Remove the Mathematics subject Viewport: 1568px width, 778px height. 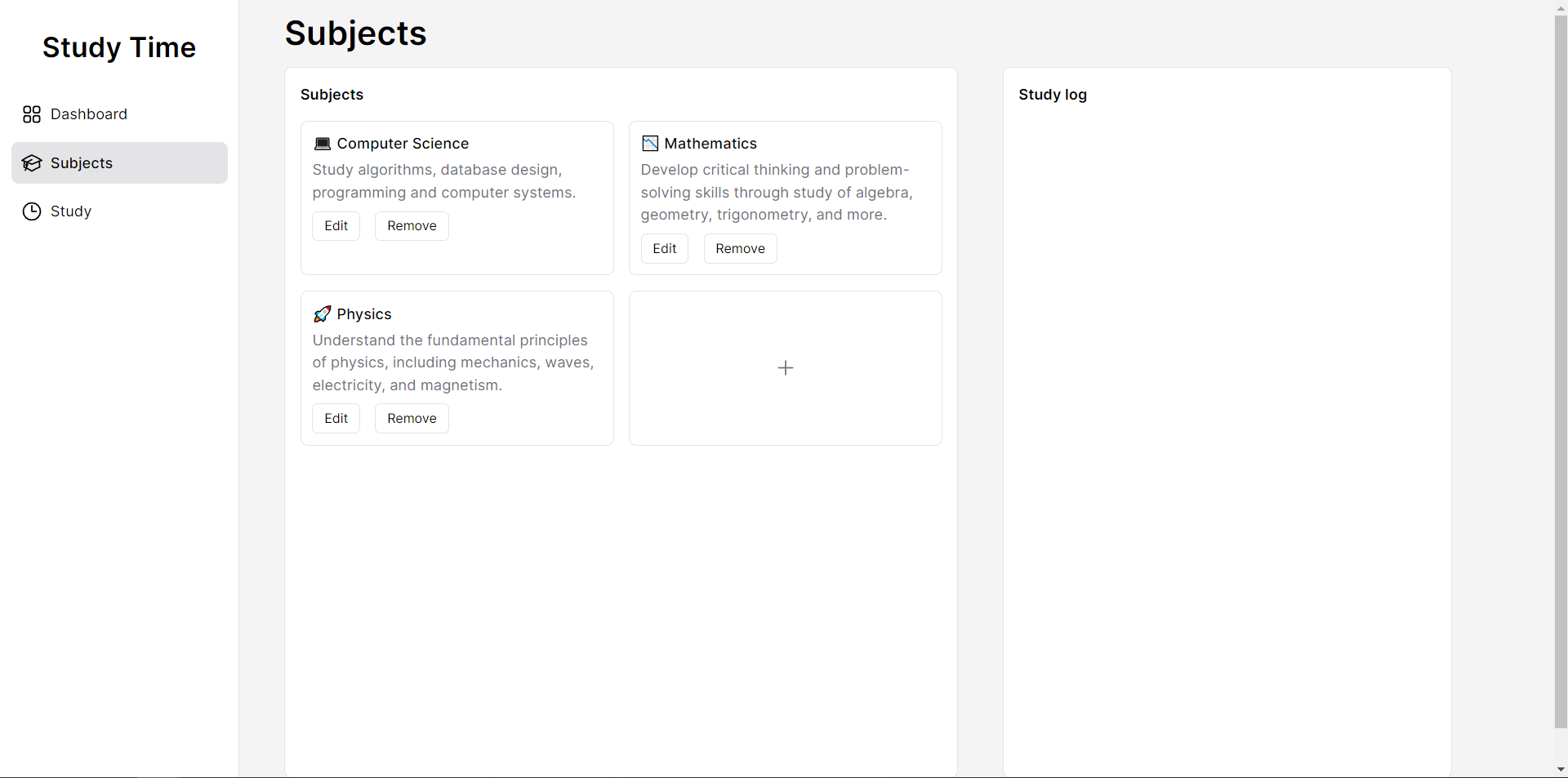coord(740,248)
